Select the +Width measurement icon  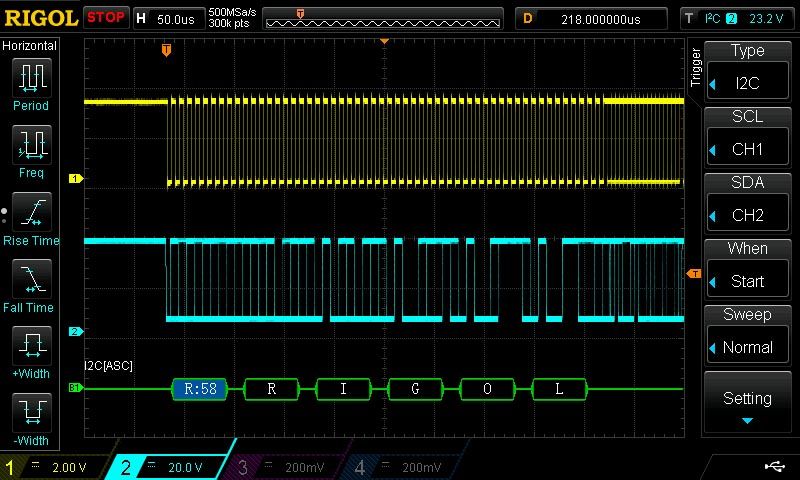coord(30,346)
